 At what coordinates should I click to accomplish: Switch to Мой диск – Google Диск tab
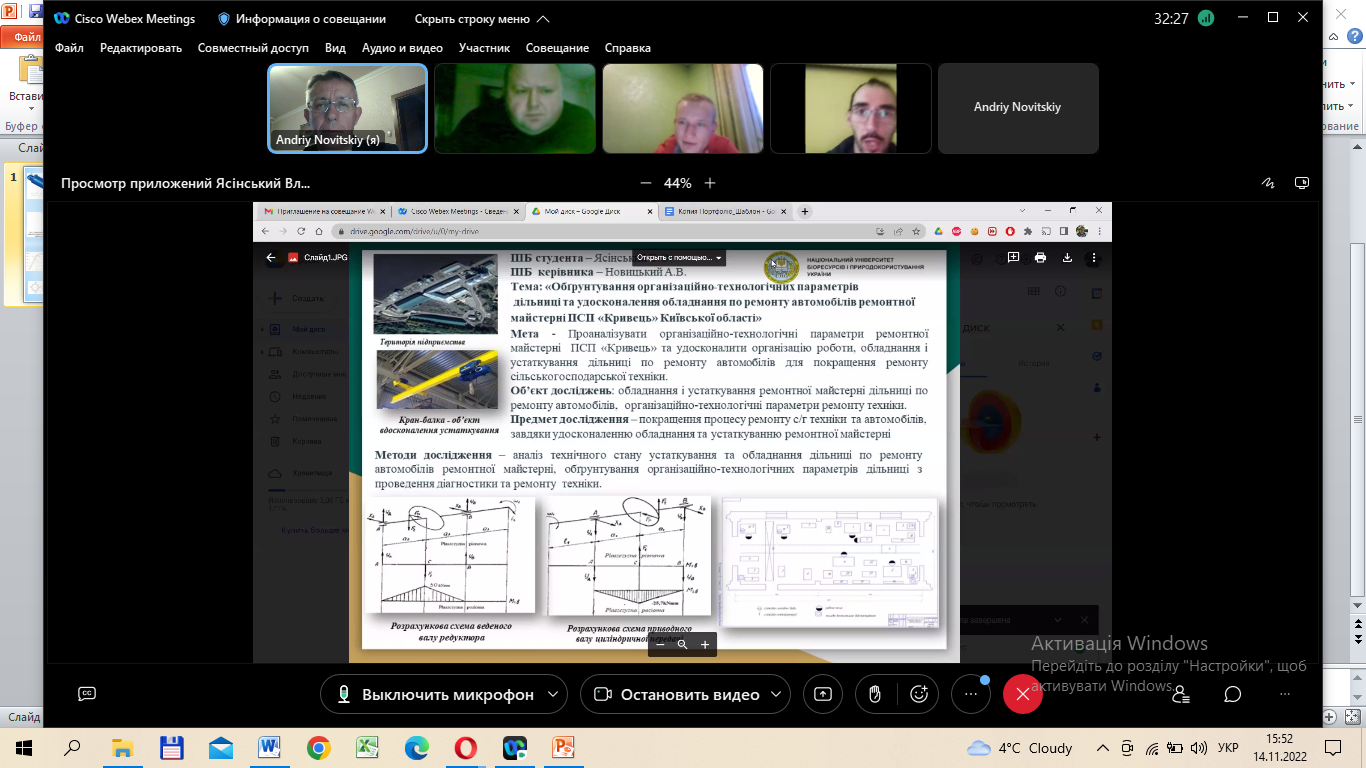pyautogui.click(x=590, y=211)
